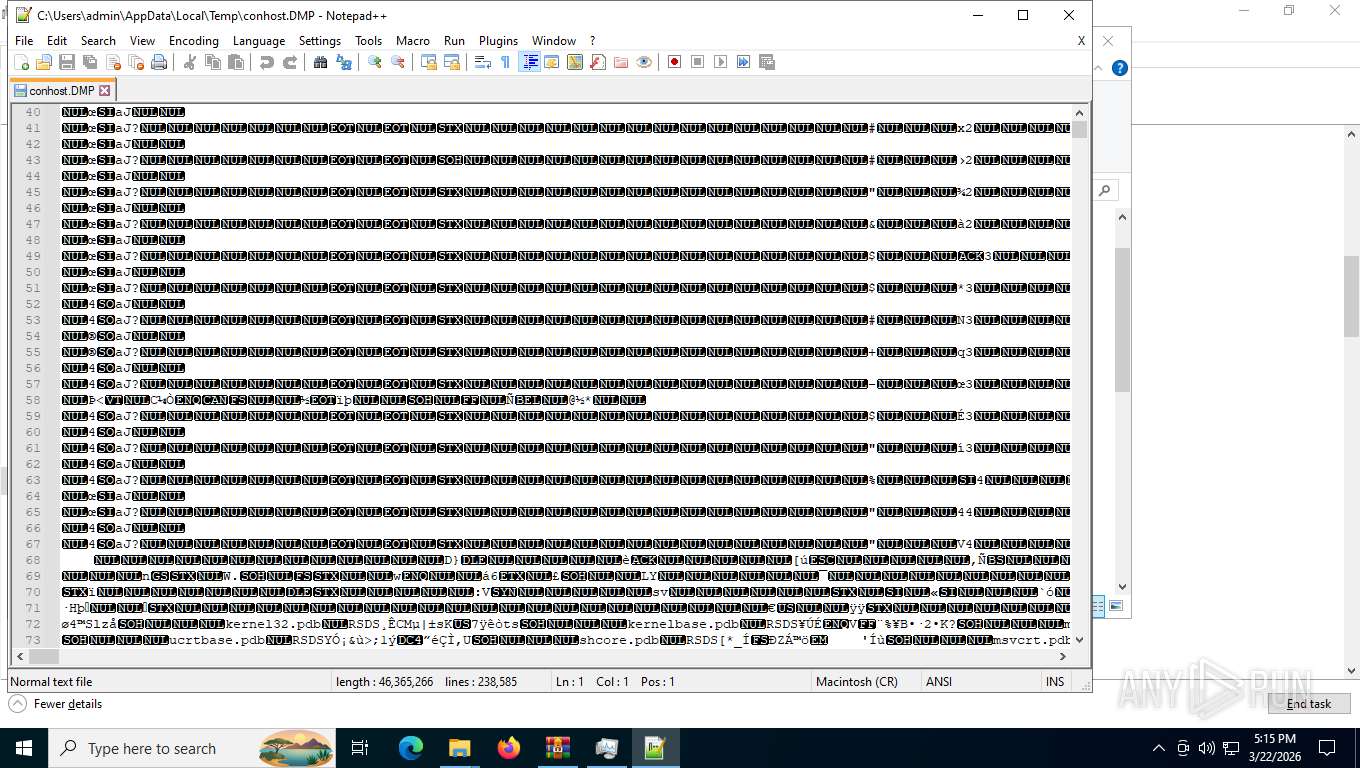1360x768 pixels.
Task: Click the Macintosh (CR) line ending status field
Action: (866, 682)
